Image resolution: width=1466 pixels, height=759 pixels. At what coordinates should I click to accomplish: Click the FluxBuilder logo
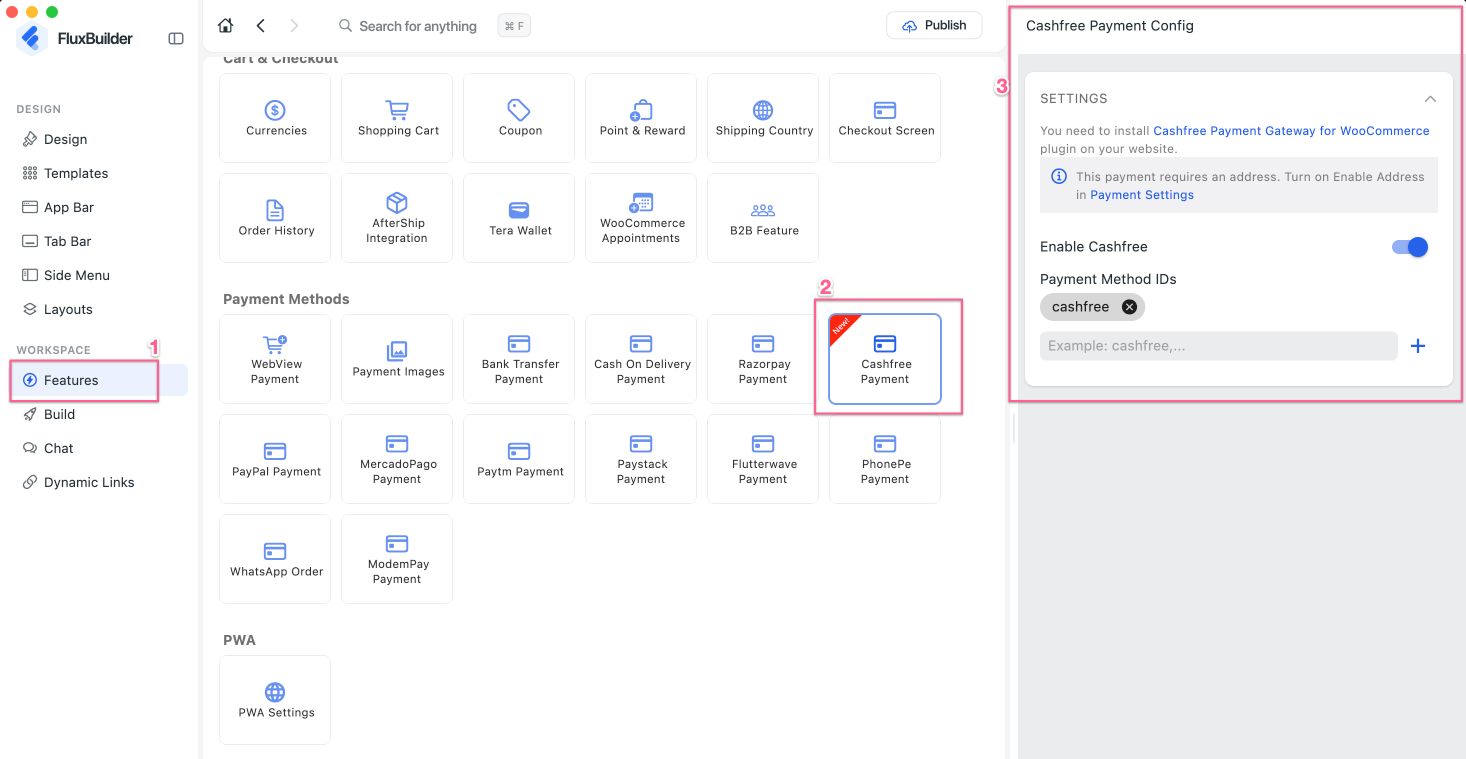(34, 39)
